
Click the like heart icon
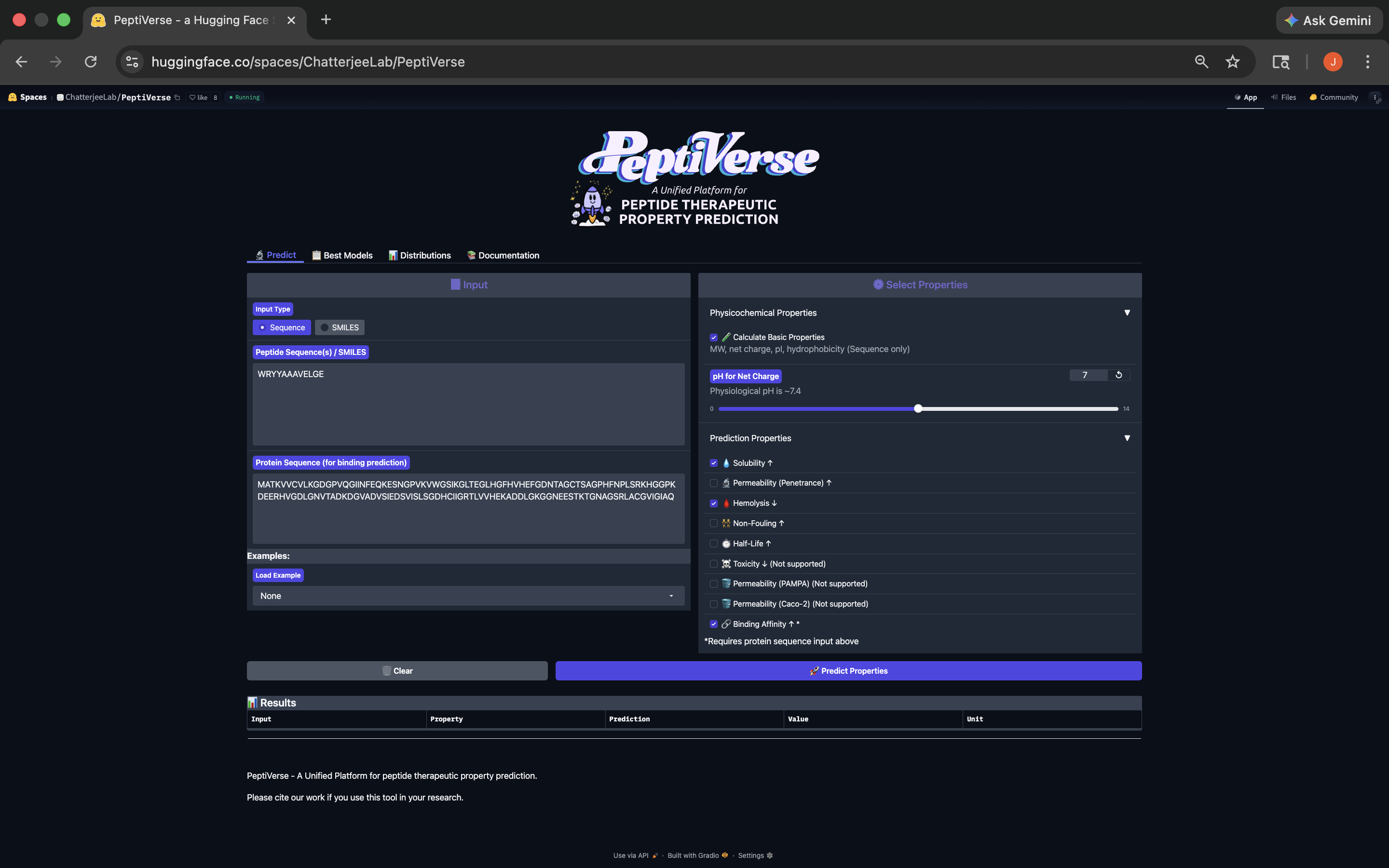[x=192, y=97]
